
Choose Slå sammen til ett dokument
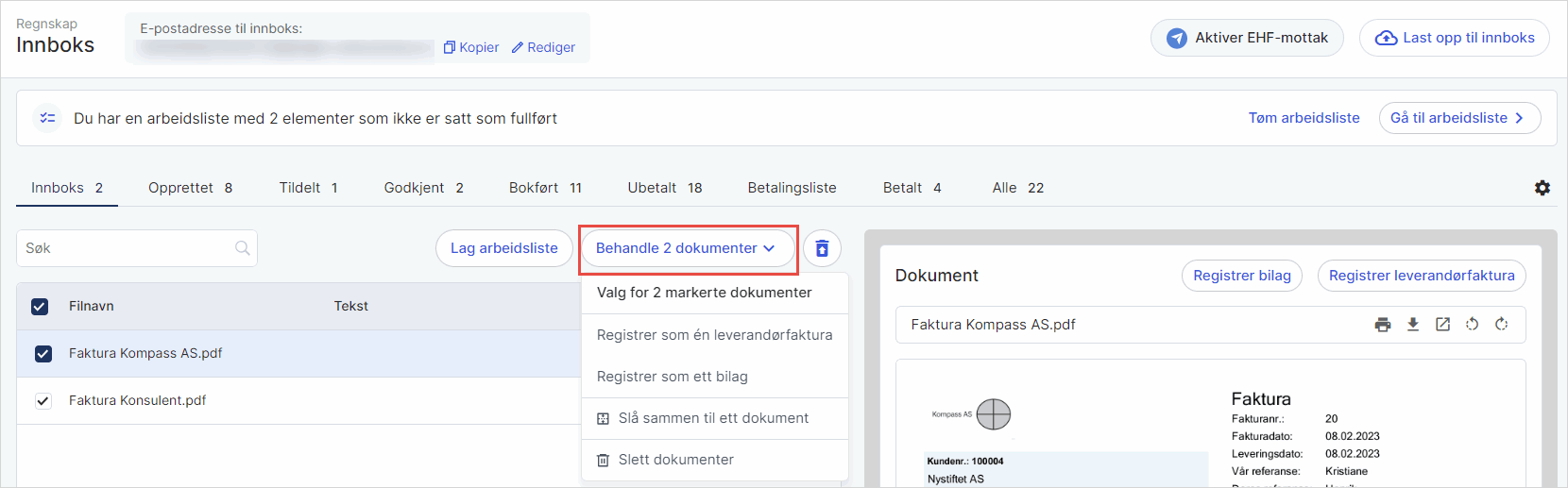(x=713, y=418)
